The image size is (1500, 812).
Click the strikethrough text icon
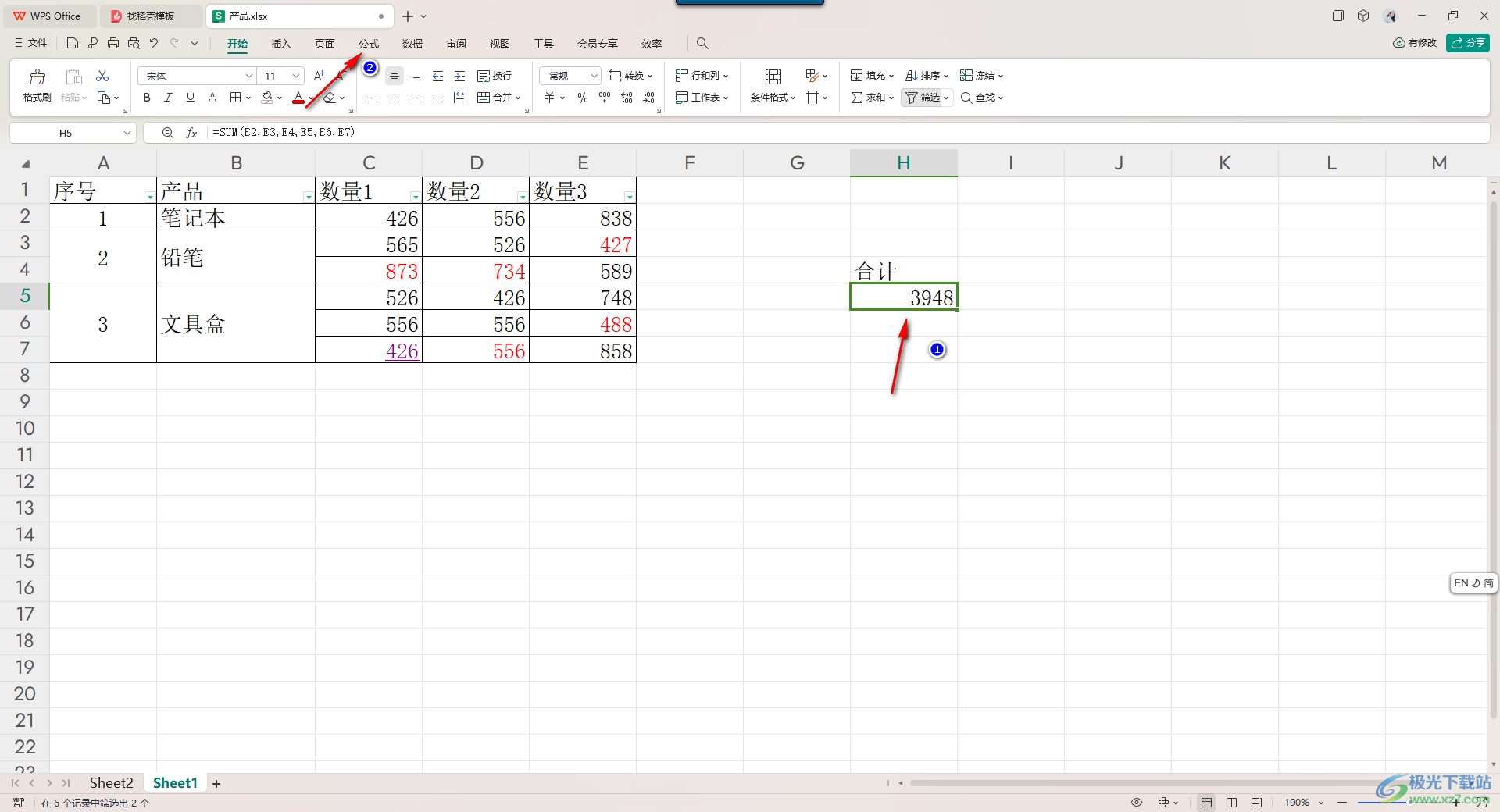(x=212, y=98)
